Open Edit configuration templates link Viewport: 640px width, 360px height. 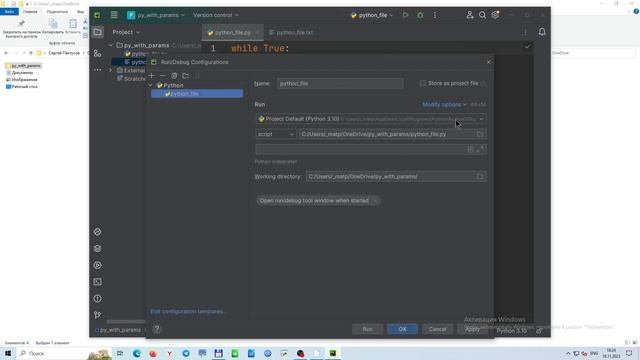(188, 311)
